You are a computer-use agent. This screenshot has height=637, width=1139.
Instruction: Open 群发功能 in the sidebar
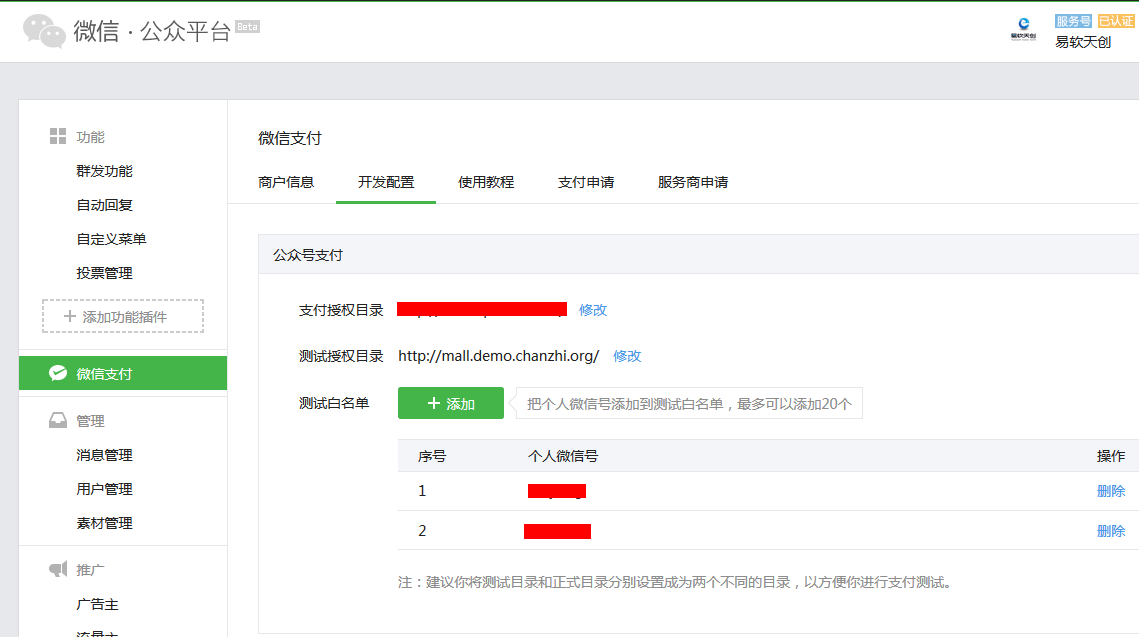[x=105, y=171]
